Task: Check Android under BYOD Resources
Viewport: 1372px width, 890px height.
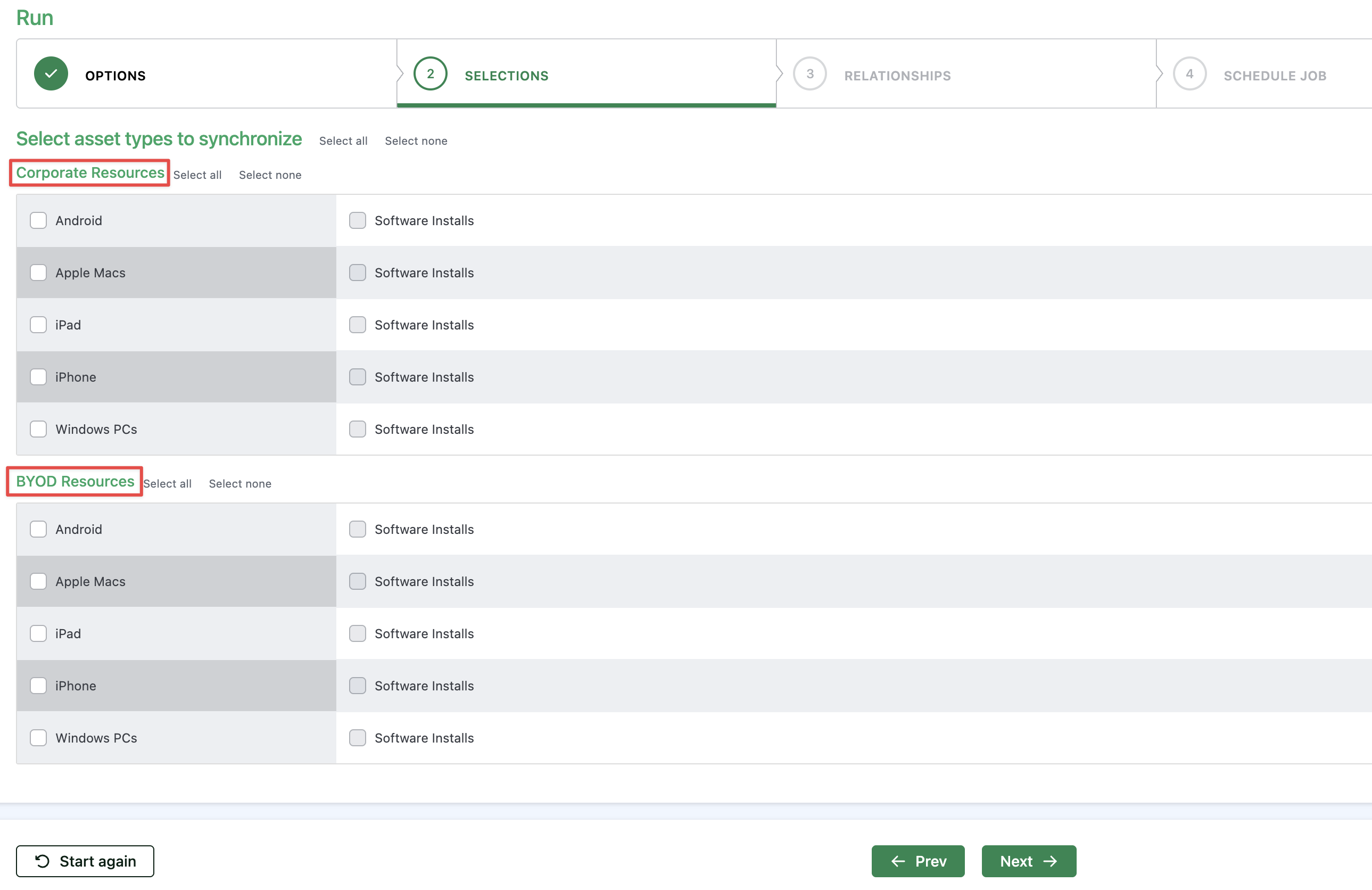Action: click(38, 529)
